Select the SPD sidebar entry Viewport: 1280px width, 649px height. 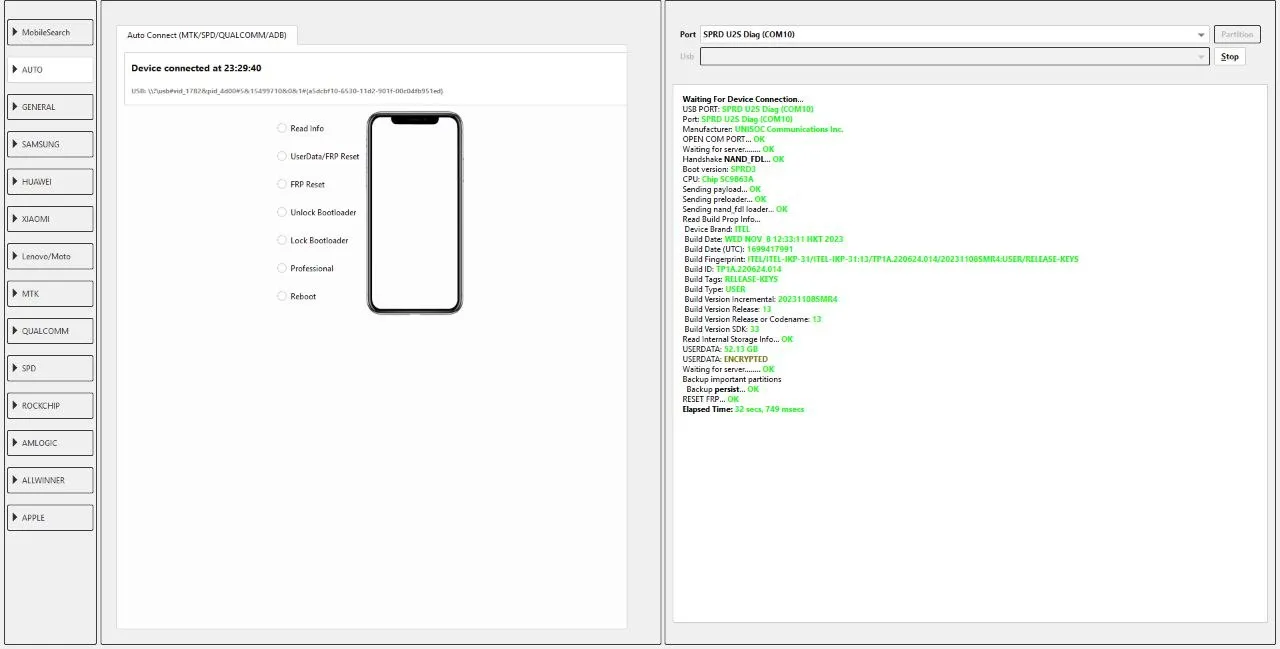coord(50,368)
